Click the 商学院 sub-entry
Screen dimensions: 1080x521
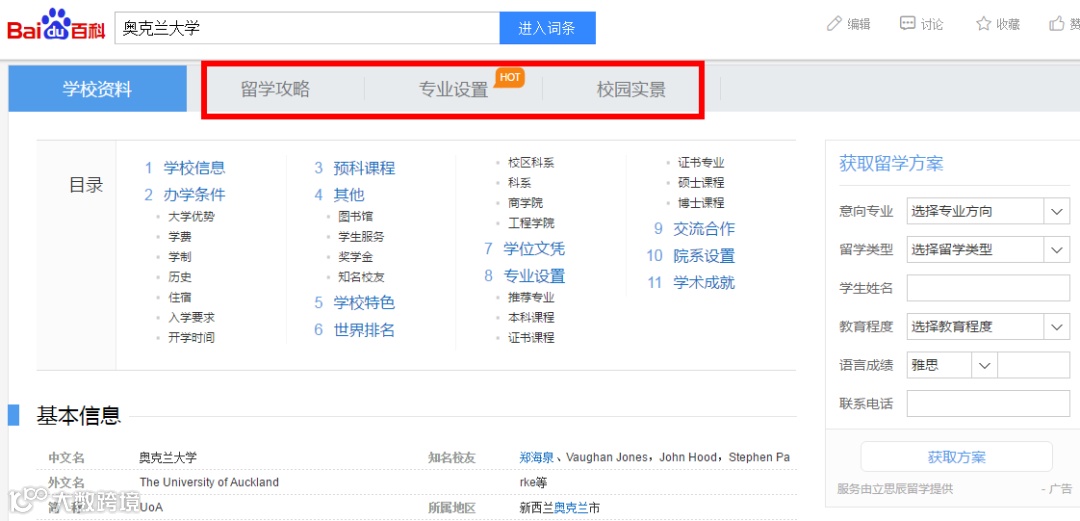tap(526, 203)
